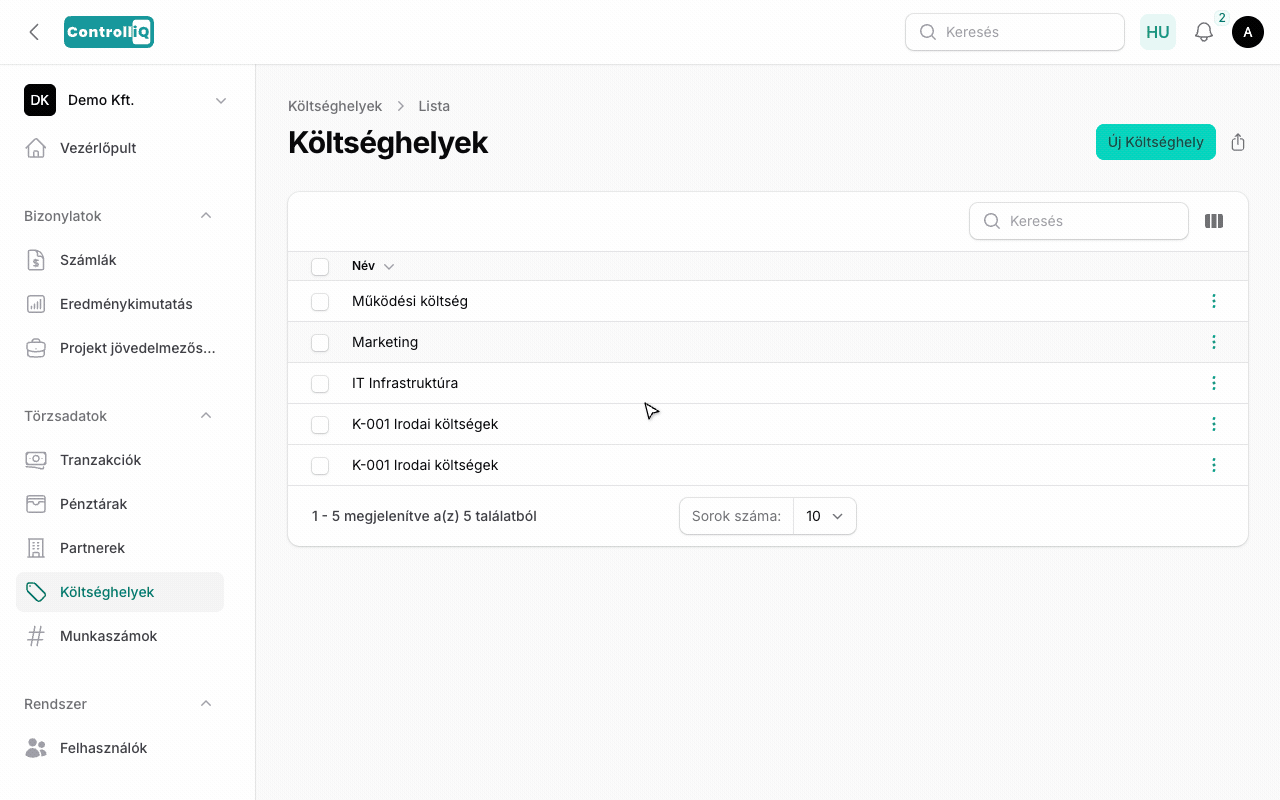Viewport: 1280px width, 800px height.
Task: Click the ControllIQ logo
Action: (x=109, y=32)
